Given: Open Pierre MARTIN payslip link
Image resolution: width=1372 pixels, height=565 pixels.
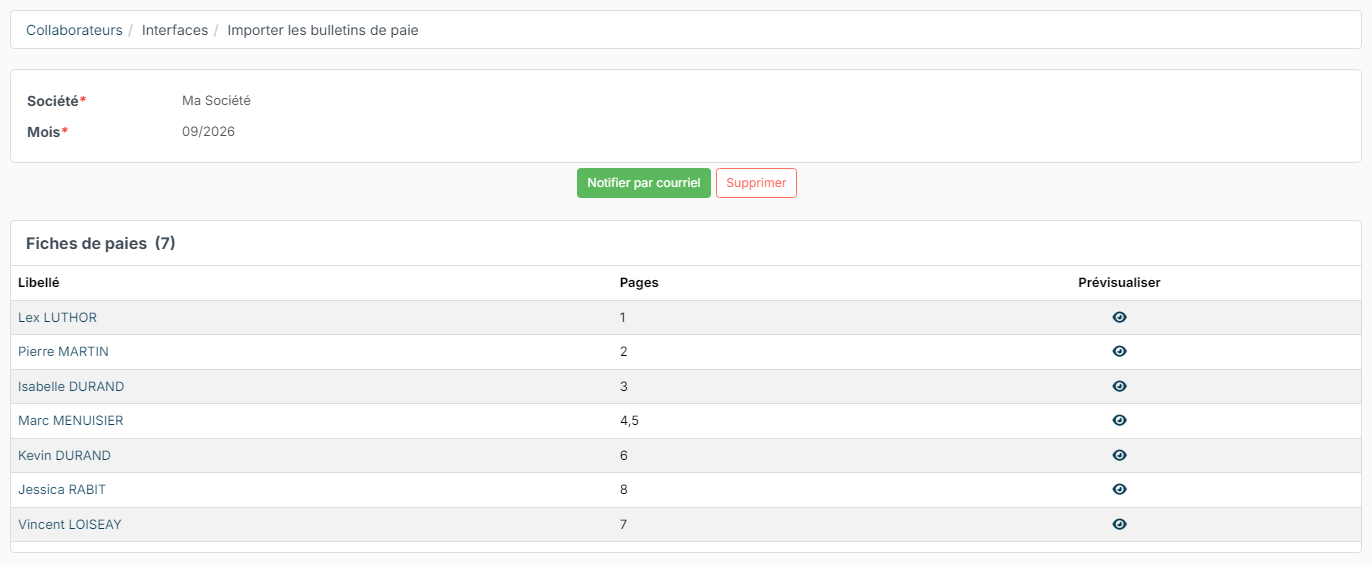Looking at the screenshot, I should [x=63, y=352].
